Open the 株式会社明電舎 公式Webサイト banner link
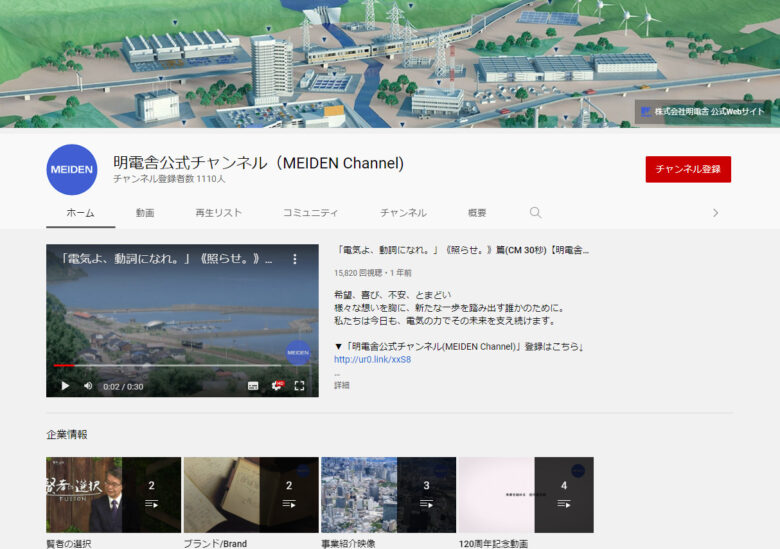This screenshot has width=780, height=549. pos(703,112)
